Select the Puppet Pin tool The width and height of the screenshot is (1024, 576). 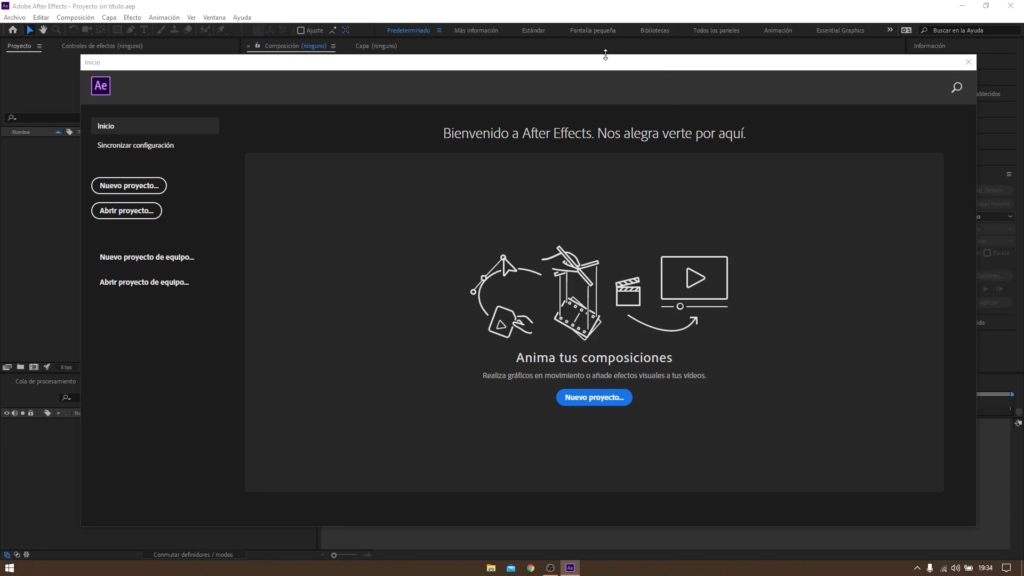click(x=221, y=30)
